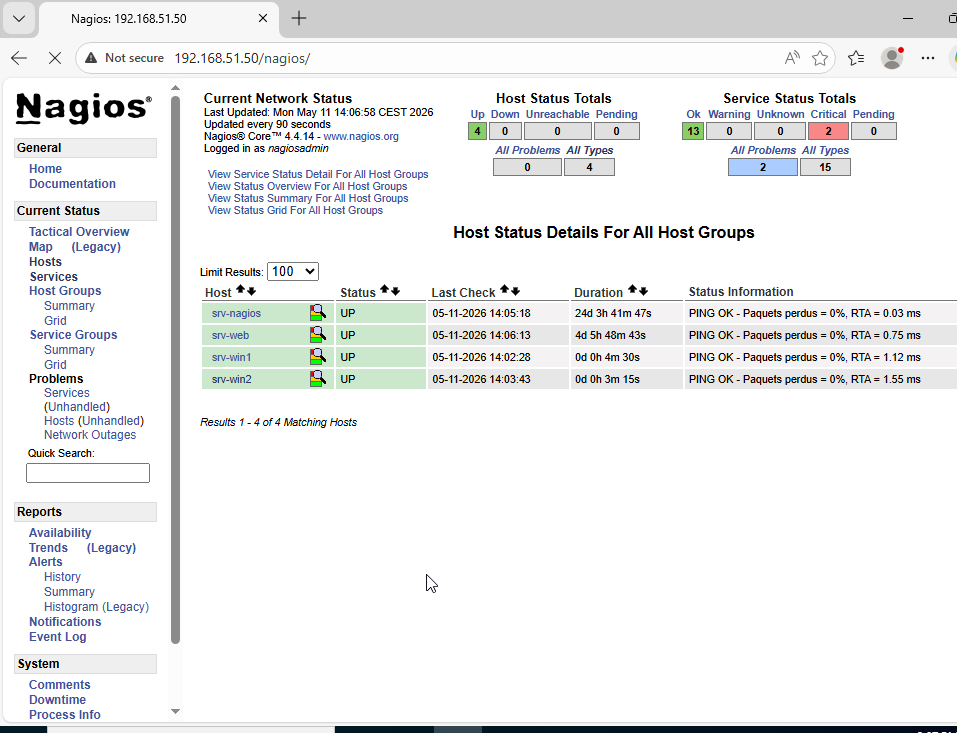
Task: Open Network Outages link
Action: (x=90, y=435)
